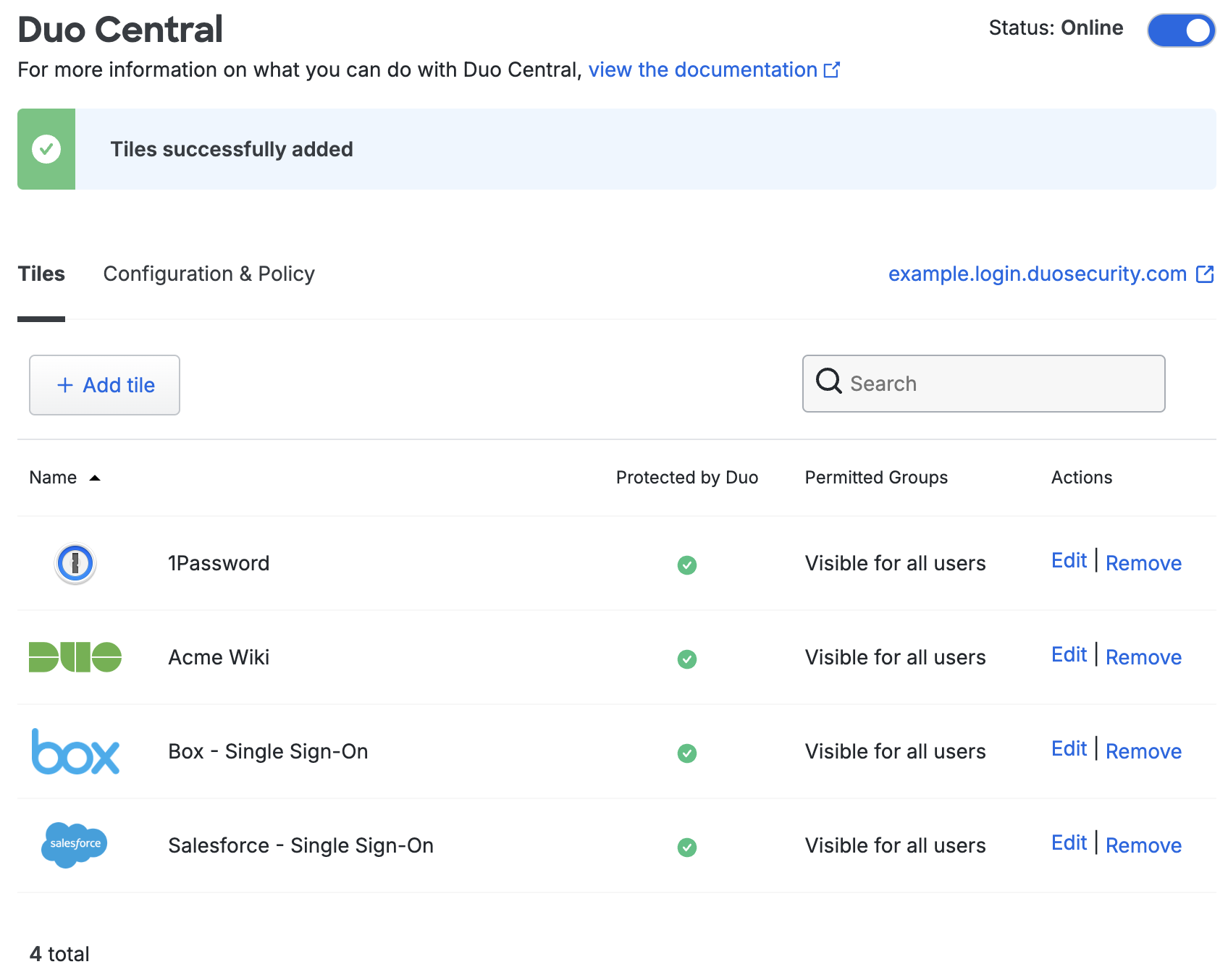Select the Tiles tab
Screen dimensions: 1228x980
click(x=41, y=274)
